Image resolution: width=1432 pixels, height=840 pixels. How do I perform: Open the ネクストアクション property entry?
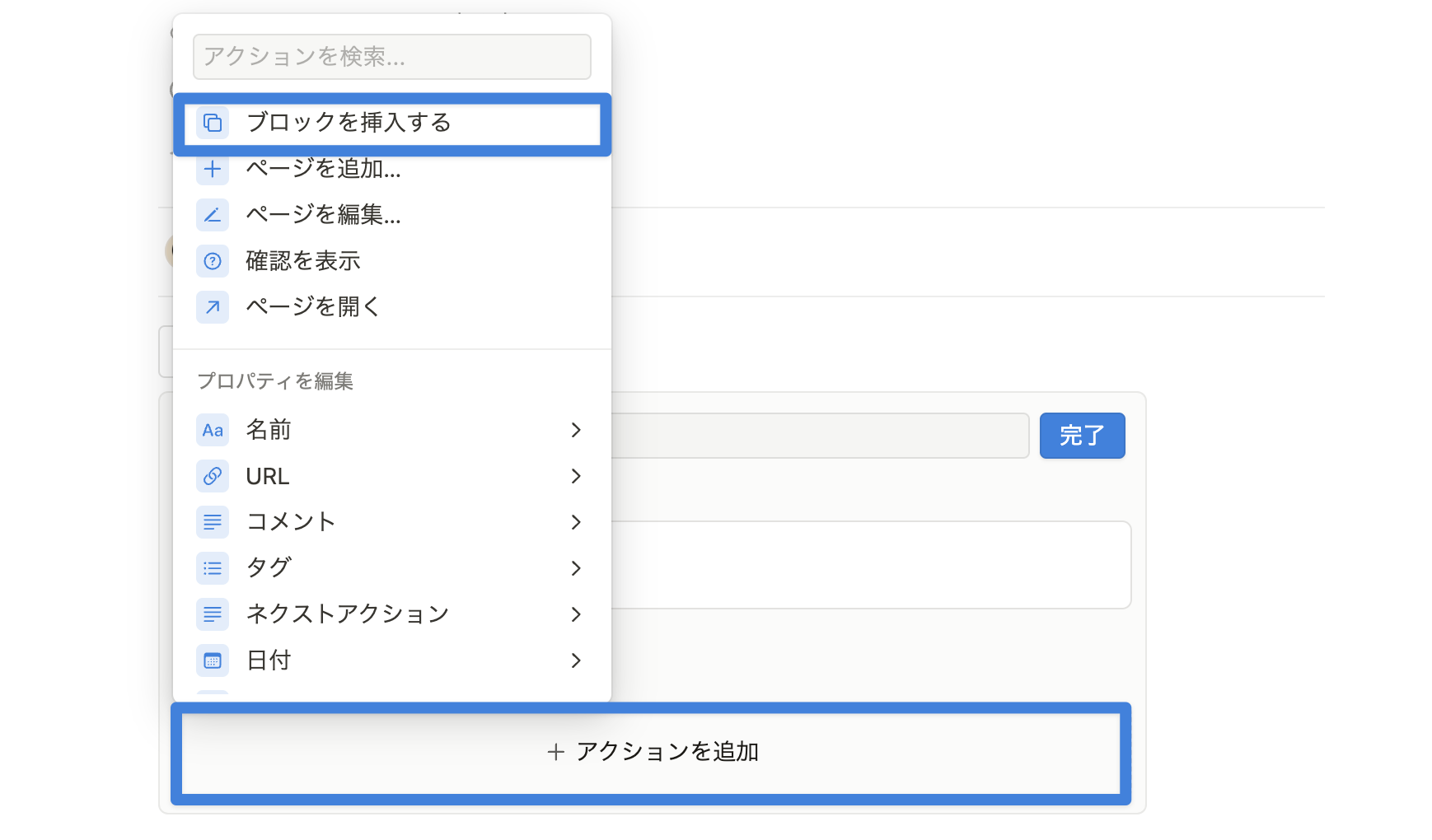(x=392, y=614)
